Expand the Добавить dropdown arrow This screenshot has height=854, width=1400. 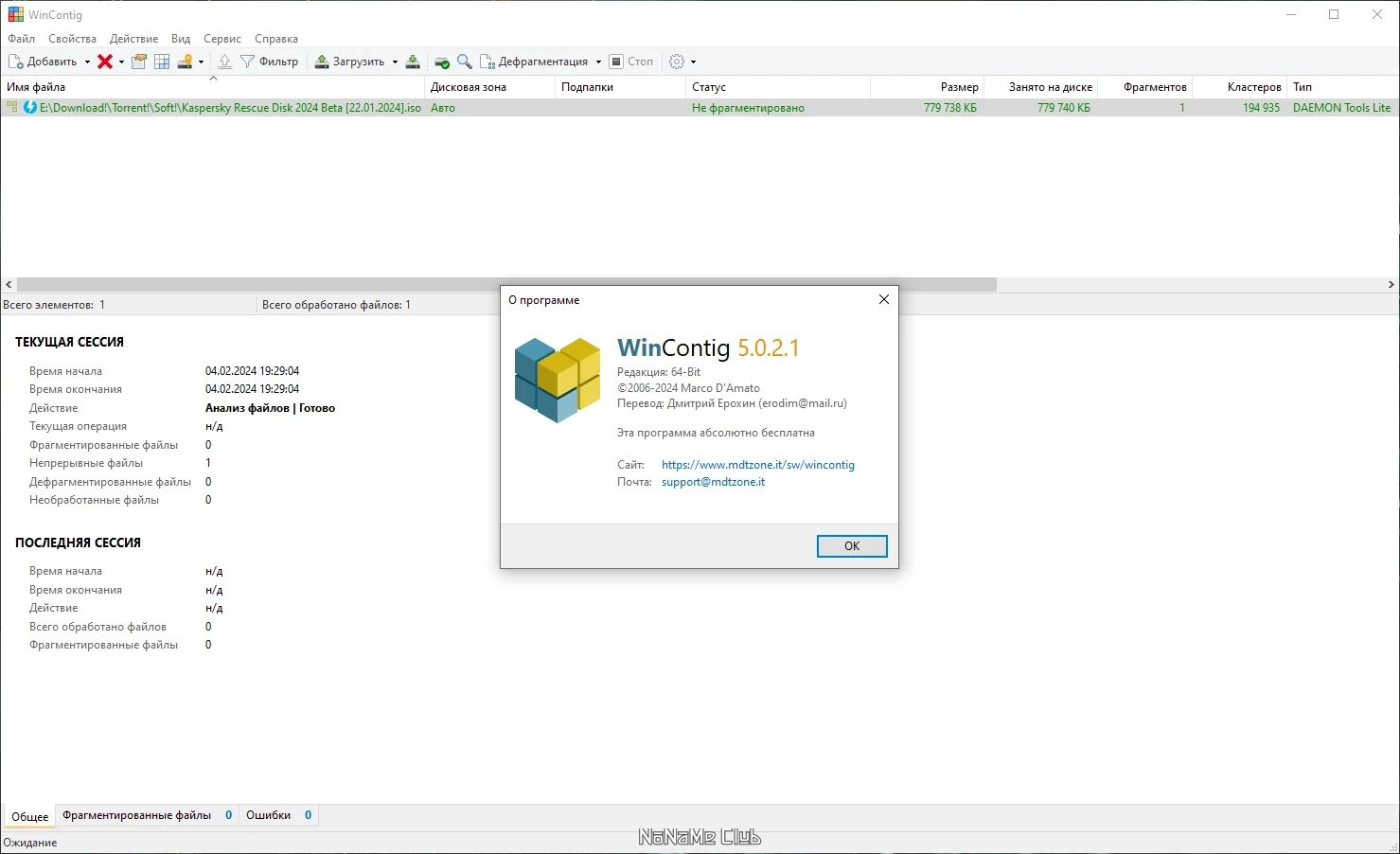click(87, 62)
